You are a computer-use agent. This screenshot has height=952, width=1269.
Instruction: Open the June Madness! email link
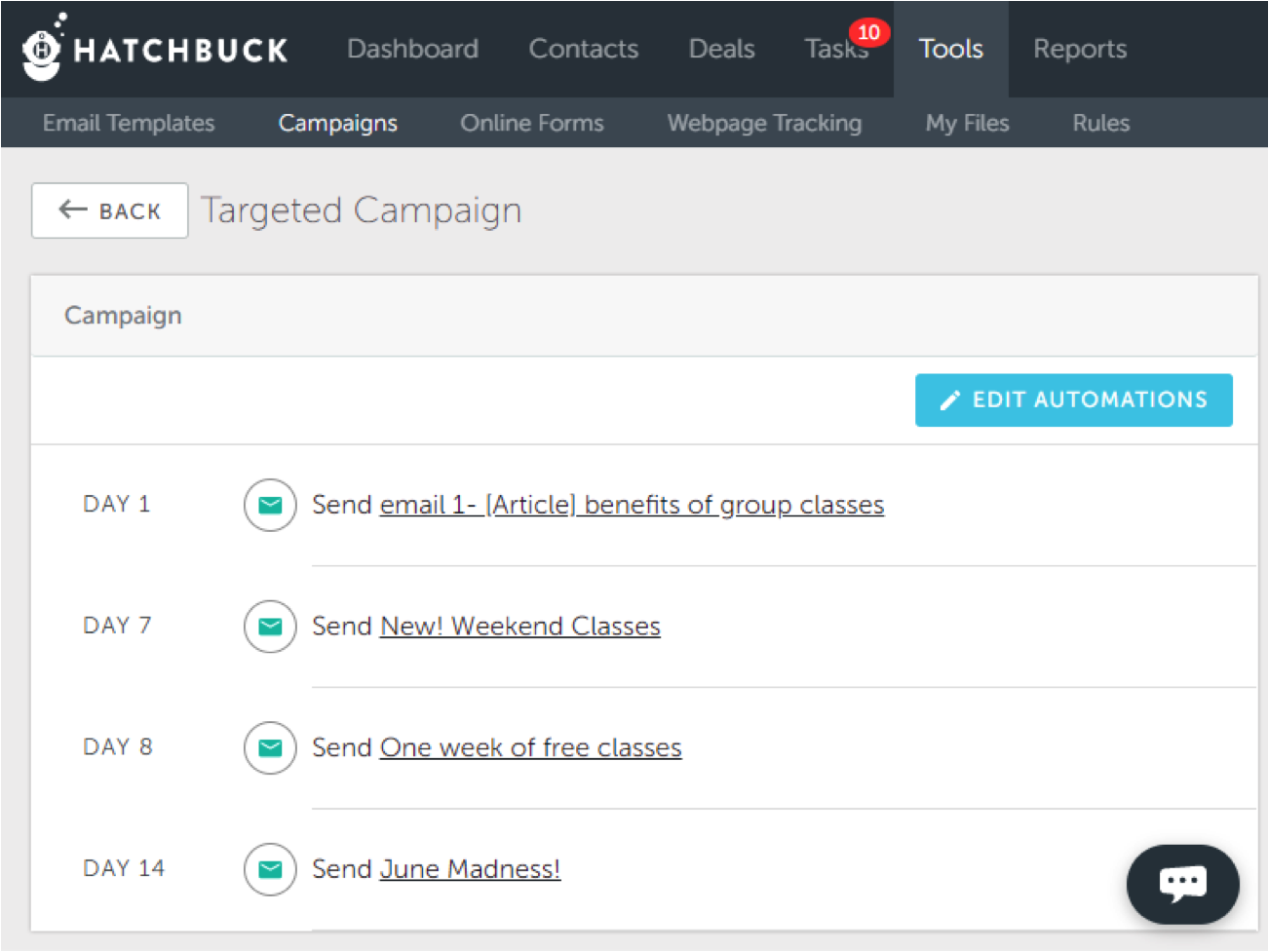[470, 868]
